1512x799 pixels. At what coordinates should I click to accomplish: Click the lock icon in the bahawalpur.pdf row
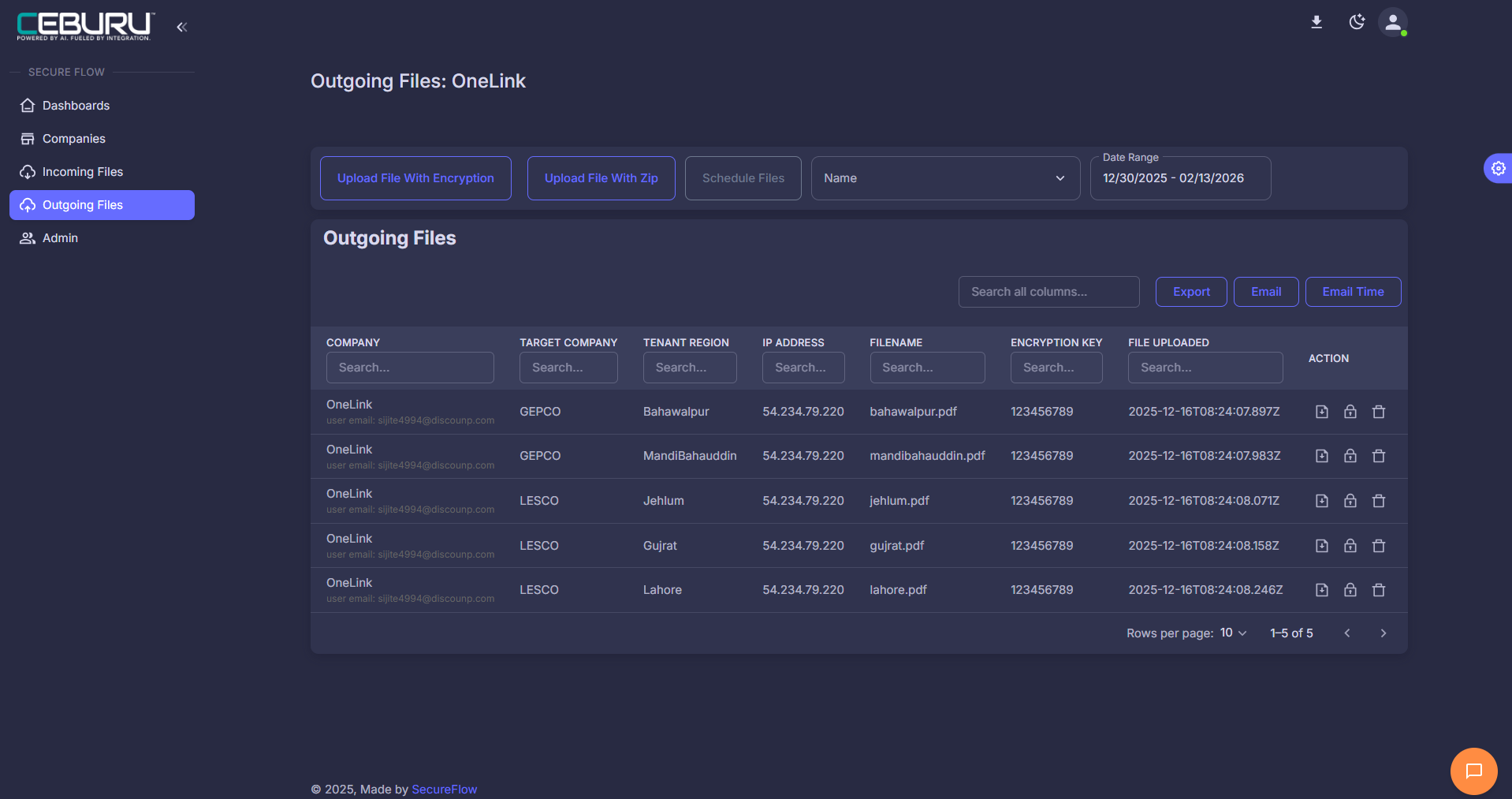(1350, 412)
